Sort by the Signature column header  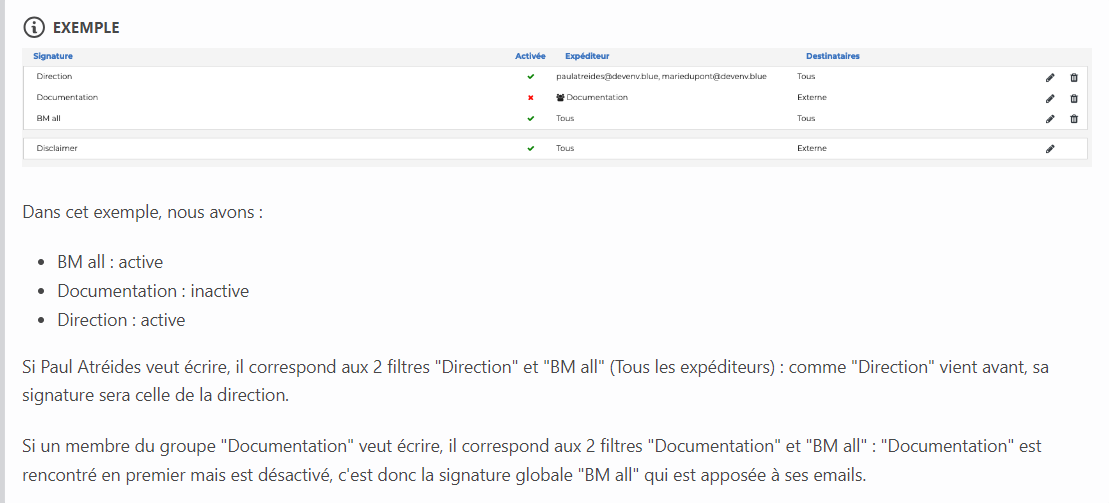coord(52,56)
